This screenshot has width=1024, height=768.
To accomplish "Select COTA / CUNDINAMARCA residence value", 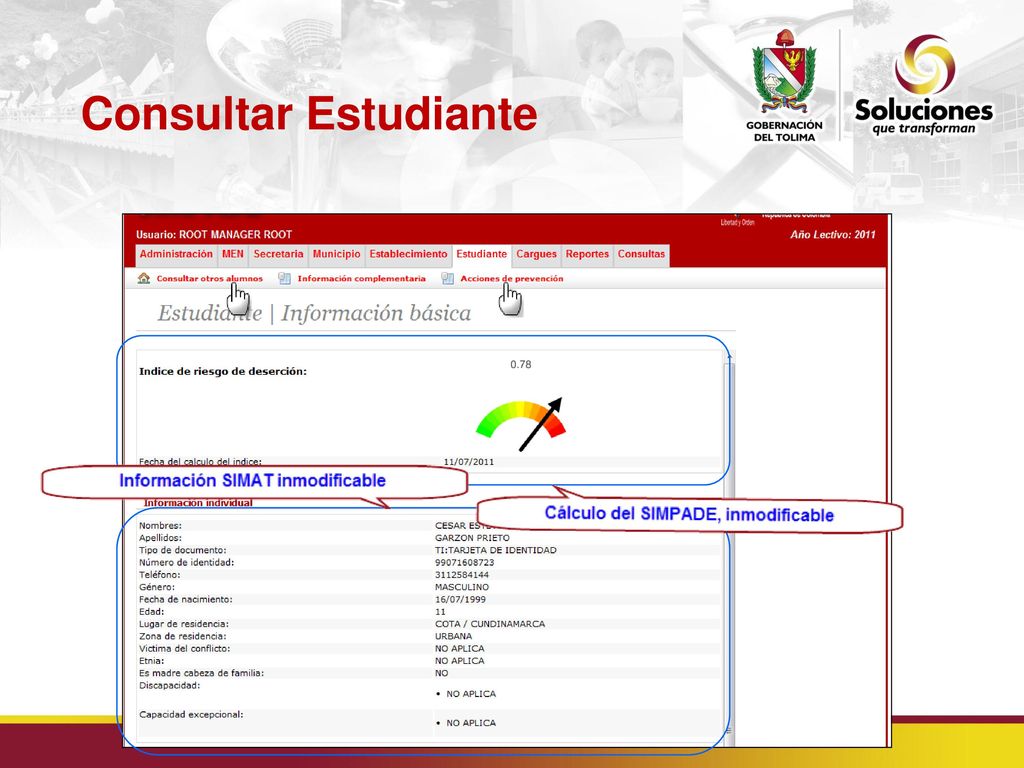I will click(x=490, y=624).
